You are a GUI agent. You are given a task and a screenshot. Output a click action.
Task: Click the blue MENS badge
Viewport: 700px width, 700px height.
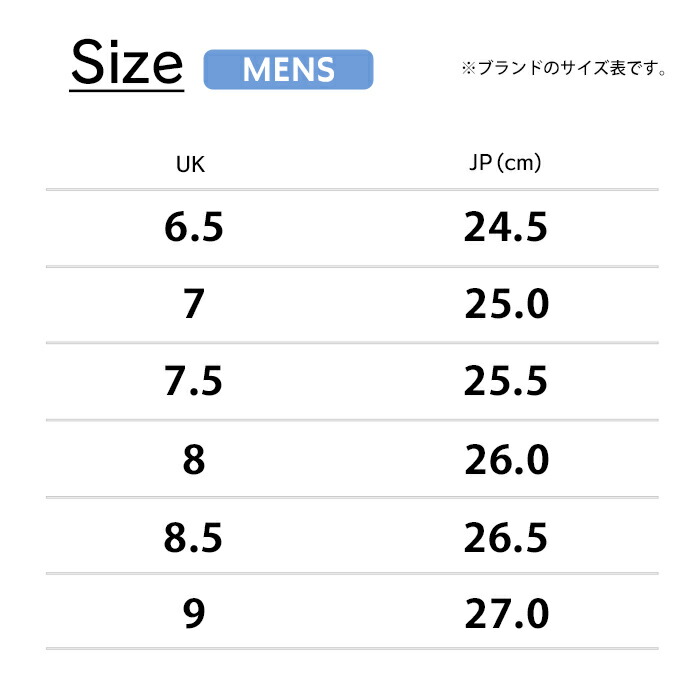point(288,69)
